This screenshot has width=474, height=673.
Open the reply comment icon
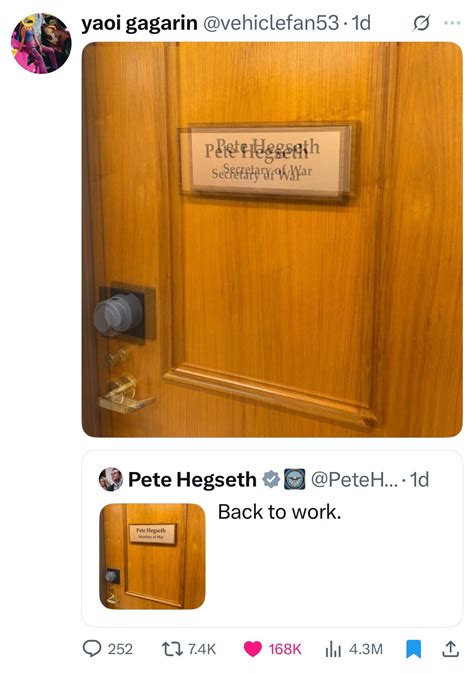pos(91,649)
